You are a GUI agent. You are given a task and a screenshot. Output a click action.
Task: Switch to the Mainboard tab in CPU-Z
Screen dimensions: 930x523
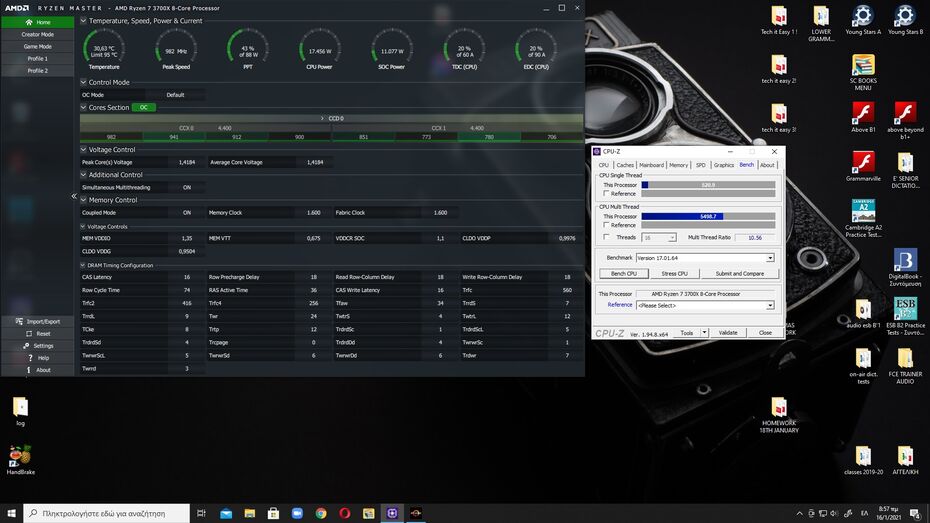point(651,165)
